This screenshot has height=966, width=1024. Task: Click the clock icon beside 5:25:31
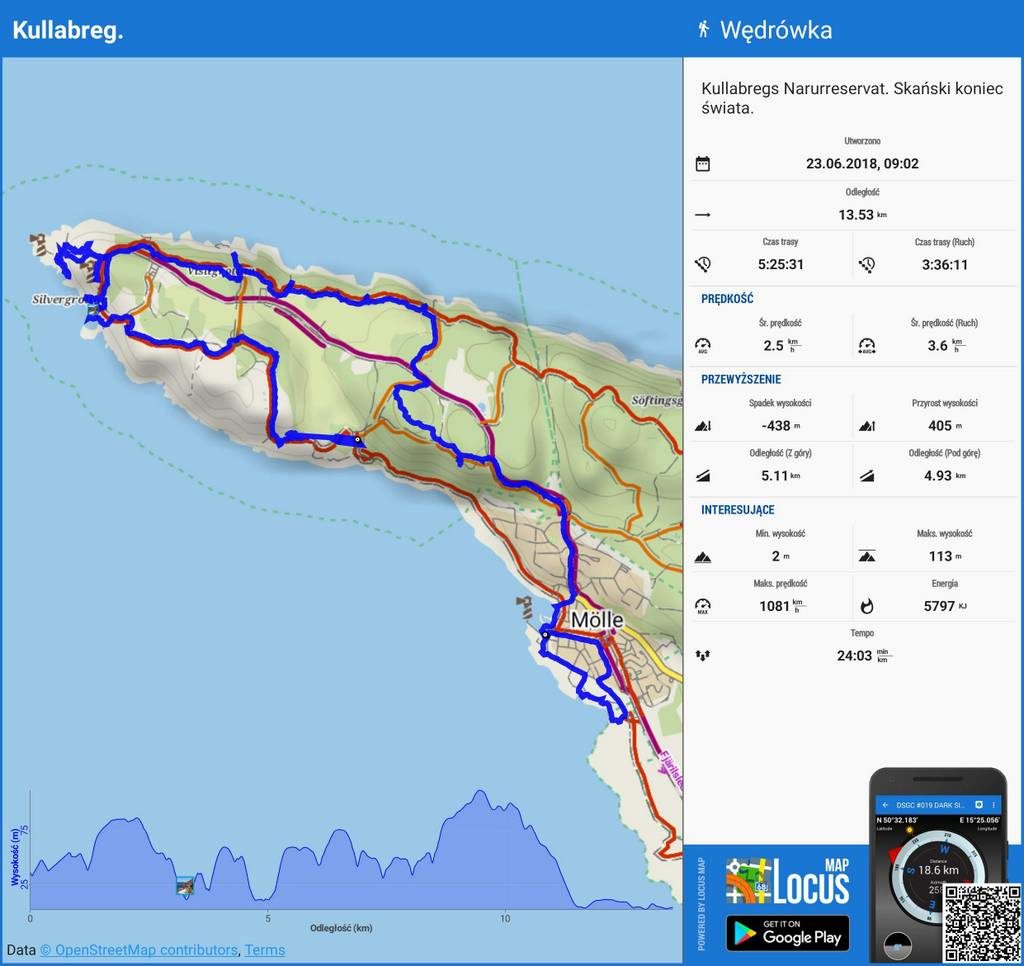coord(703,265)
